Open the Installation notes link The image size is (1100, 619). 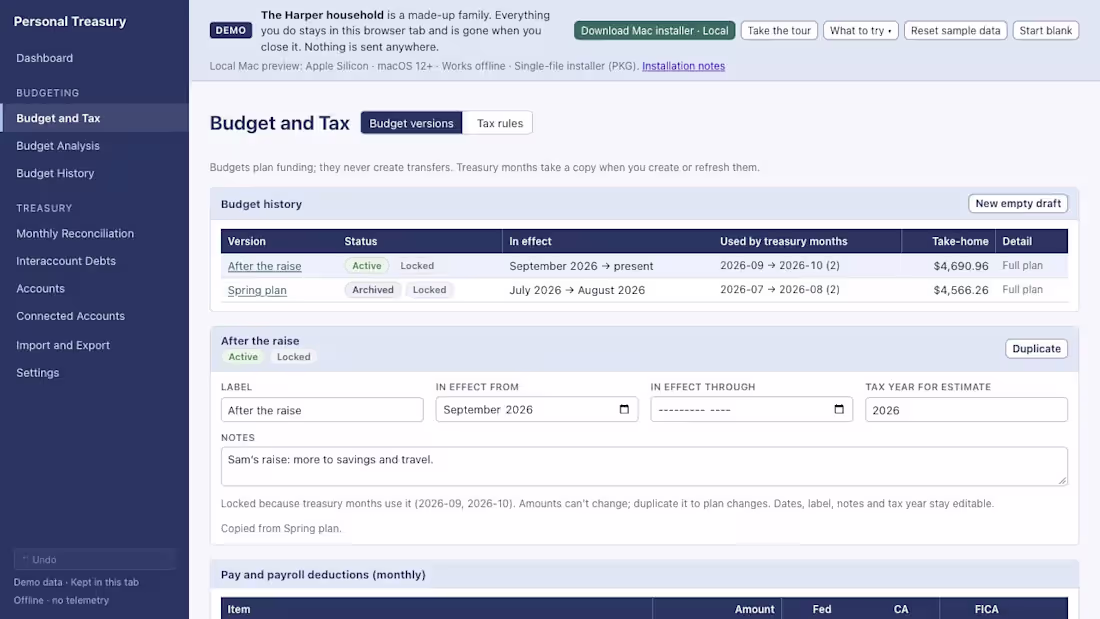coord(683,66)
